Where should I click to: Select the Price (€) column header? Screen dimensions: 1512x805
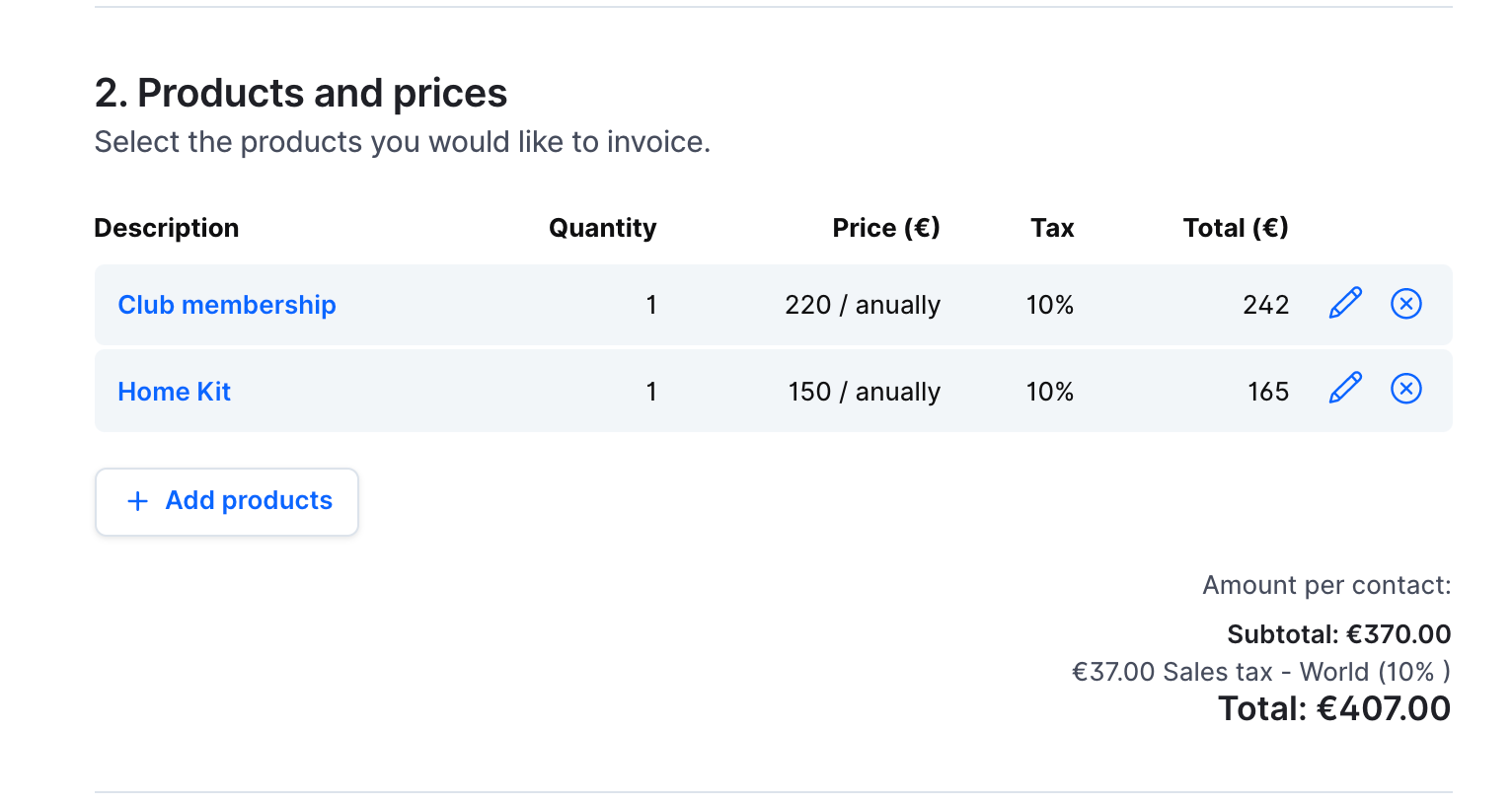tap(885, 228)
